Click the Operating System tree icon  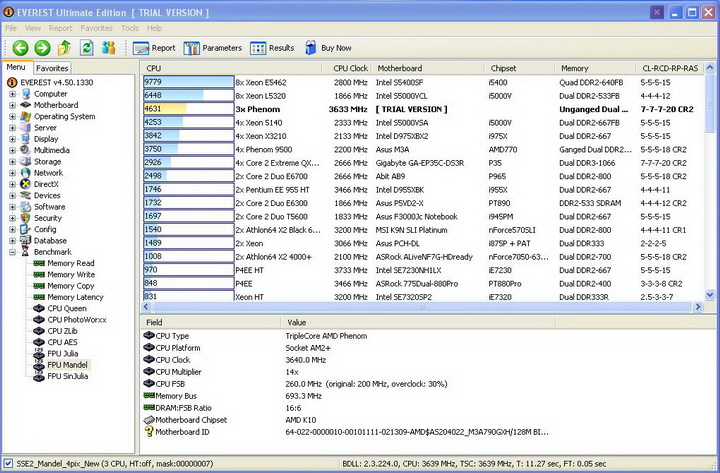coord(26,116)
